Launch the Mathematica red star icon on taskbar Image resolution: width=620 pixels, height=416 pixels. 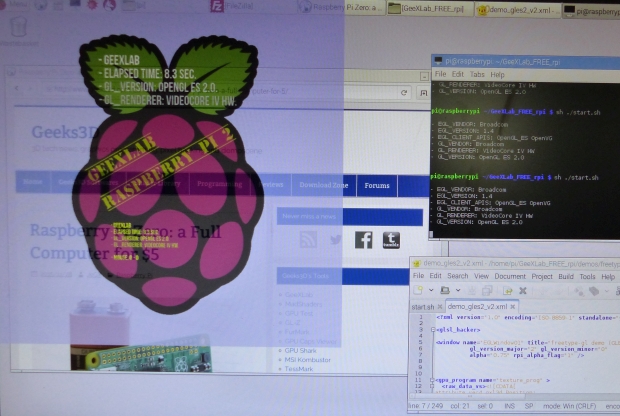pos(92,5)
